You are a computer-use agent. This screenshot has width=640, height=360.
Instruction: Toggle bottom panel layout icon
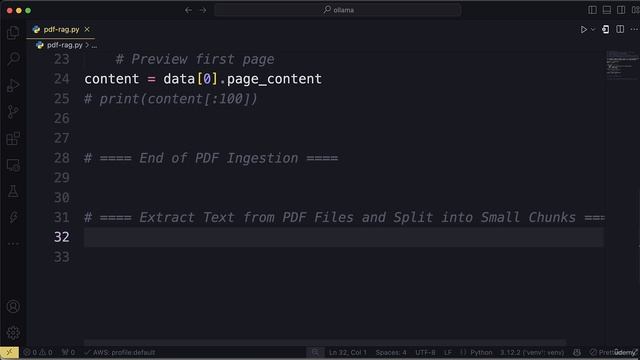coord(607,10)
